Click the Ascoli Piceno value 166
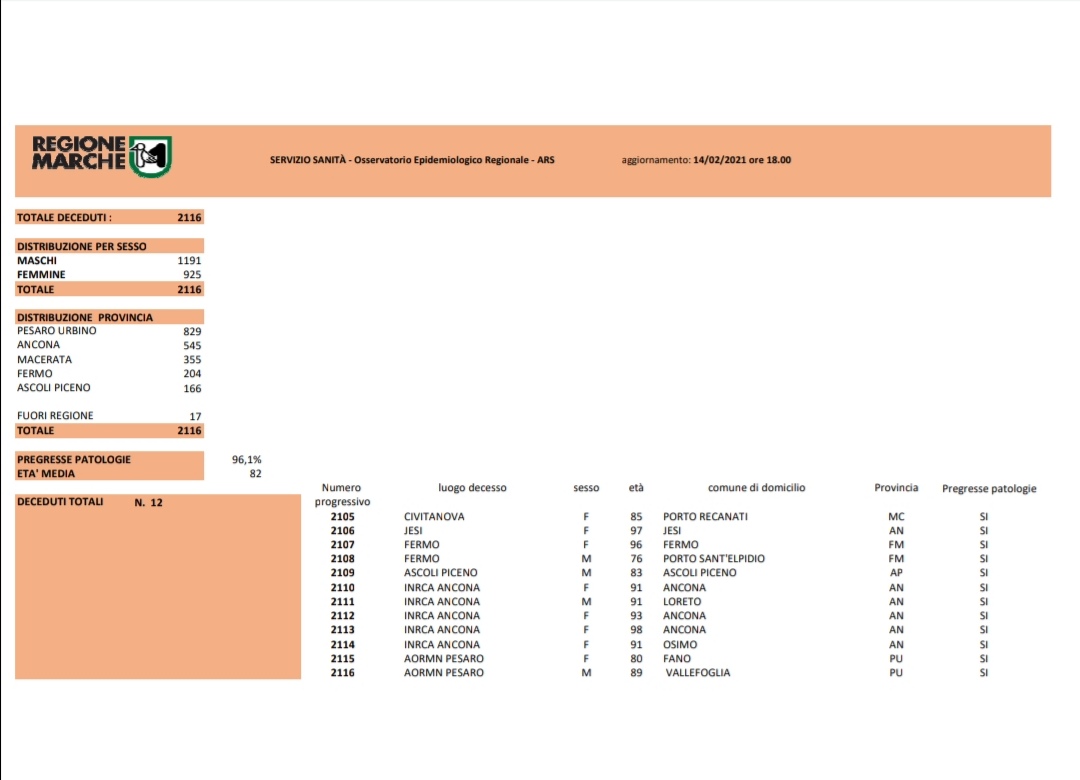The image size is (1080, 780). 192,389
